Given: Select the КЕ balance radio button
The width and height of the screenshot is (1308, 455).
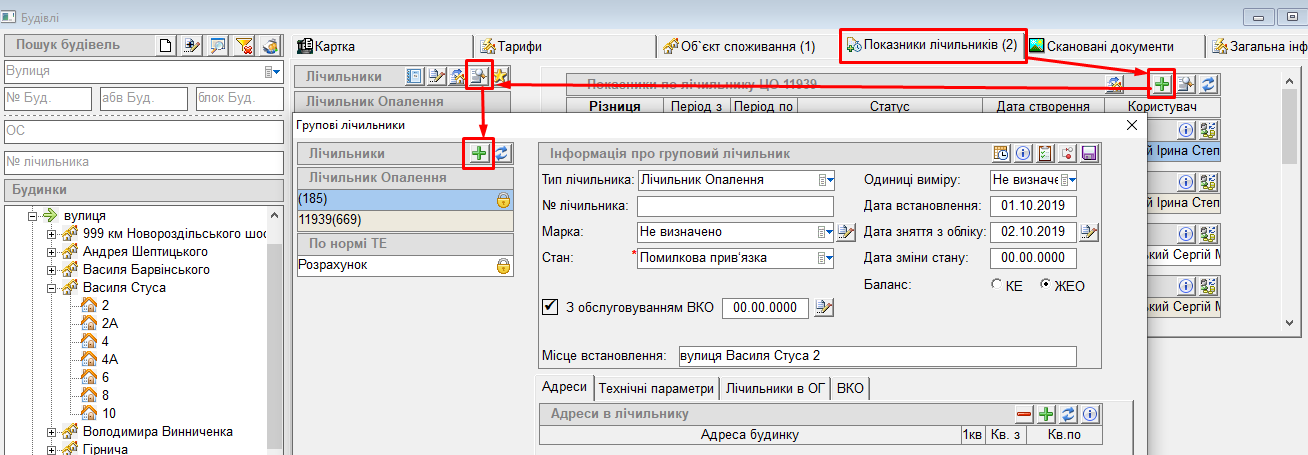Looking at the screenshot, I should 997,285.
